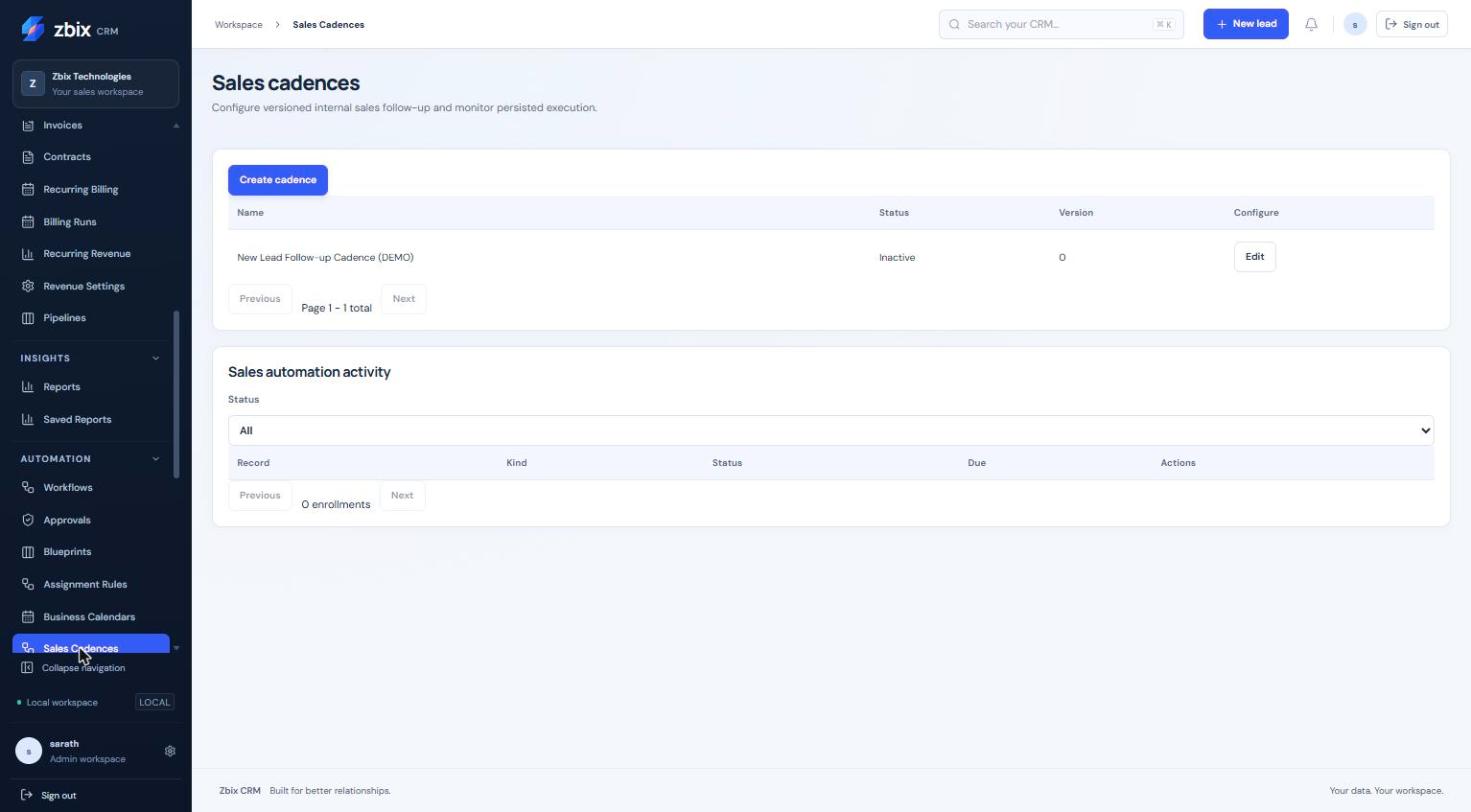Click the Reports chart icon

(28, 387)
